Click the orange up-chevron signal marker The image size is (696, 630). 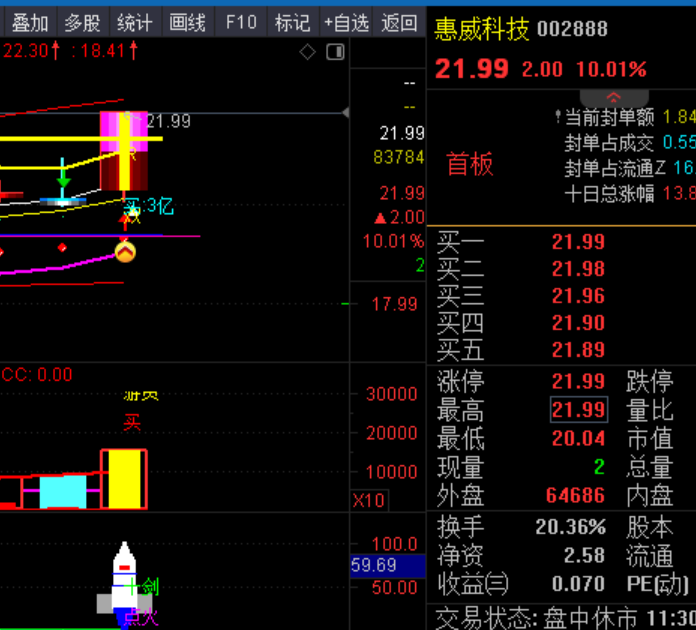125,252
